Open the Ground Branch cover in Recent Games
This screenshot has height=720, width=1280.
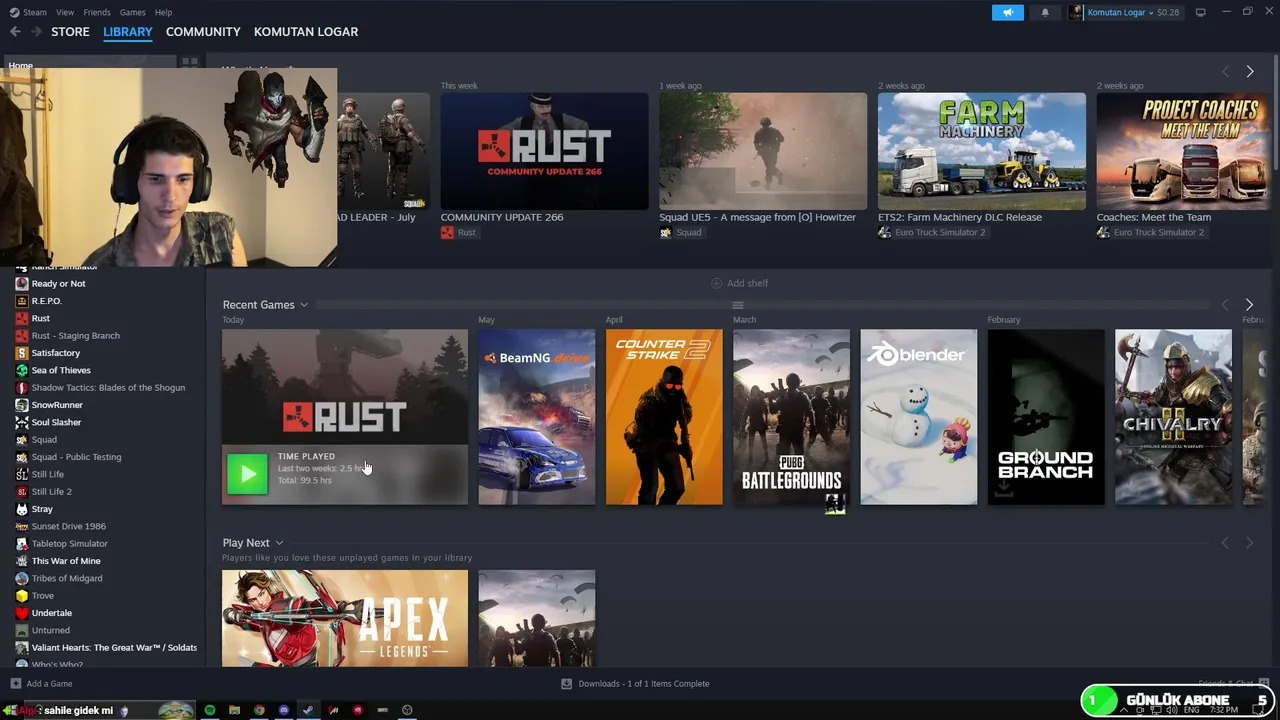(1046, 417)
